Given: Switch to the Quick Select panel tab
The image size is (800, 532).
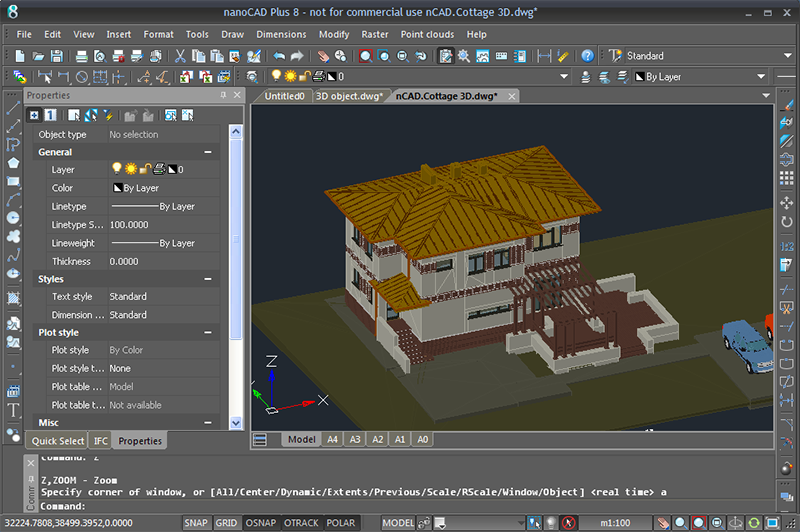Looking at the screenshot, I should (x=58, y=440).
